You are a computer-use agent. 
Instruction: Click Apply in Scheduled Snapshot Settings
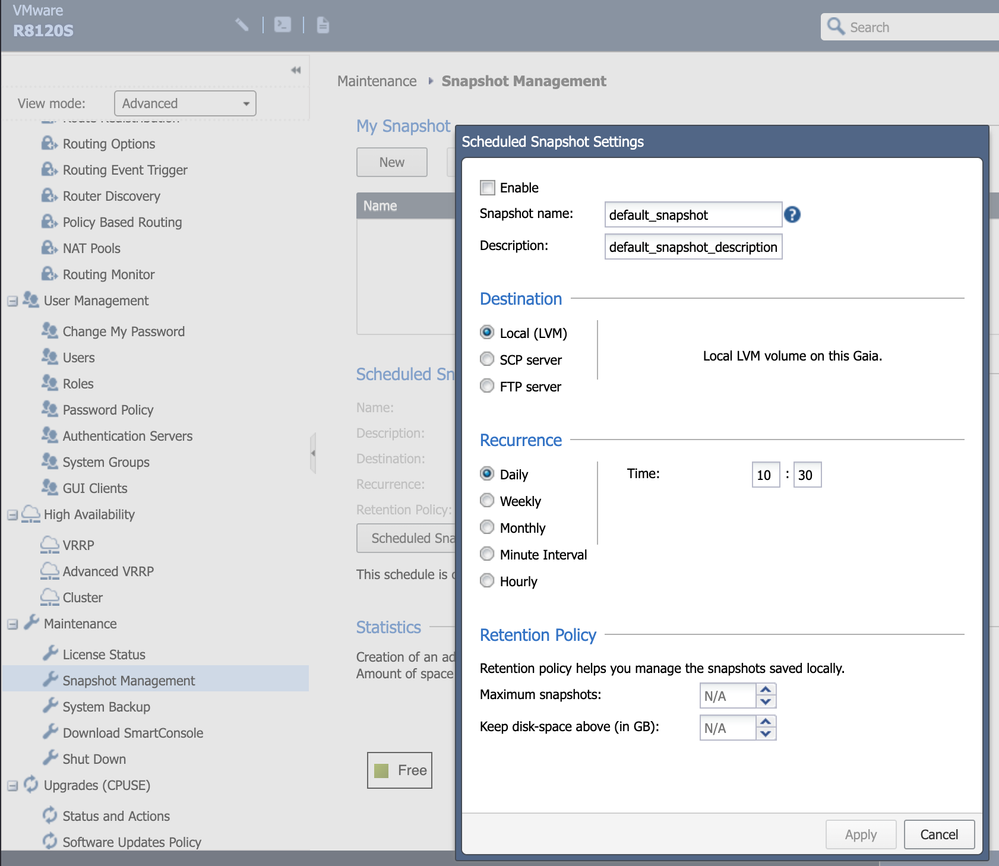tap(861, 834)
